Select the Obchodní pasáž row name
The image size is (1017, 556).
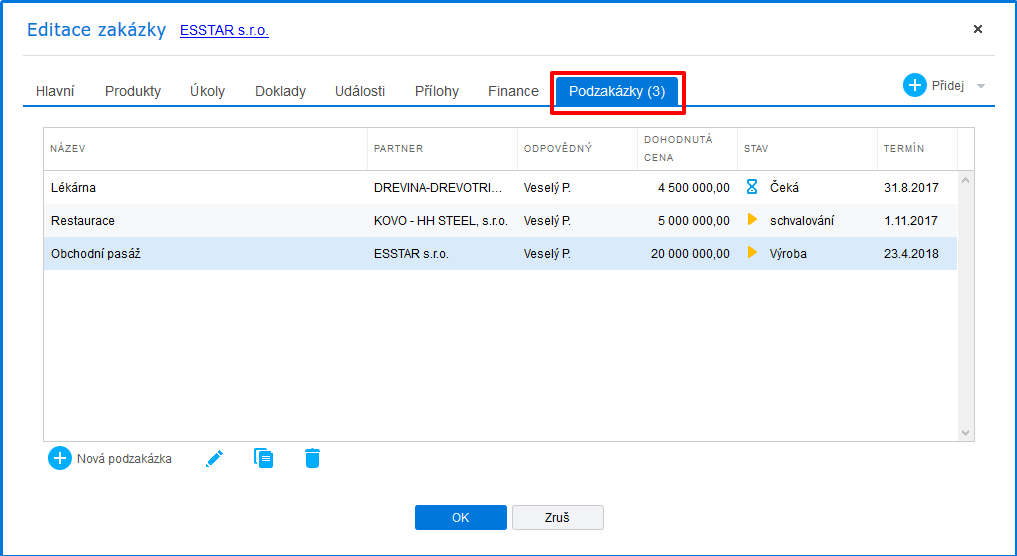[x=96, y=254]
